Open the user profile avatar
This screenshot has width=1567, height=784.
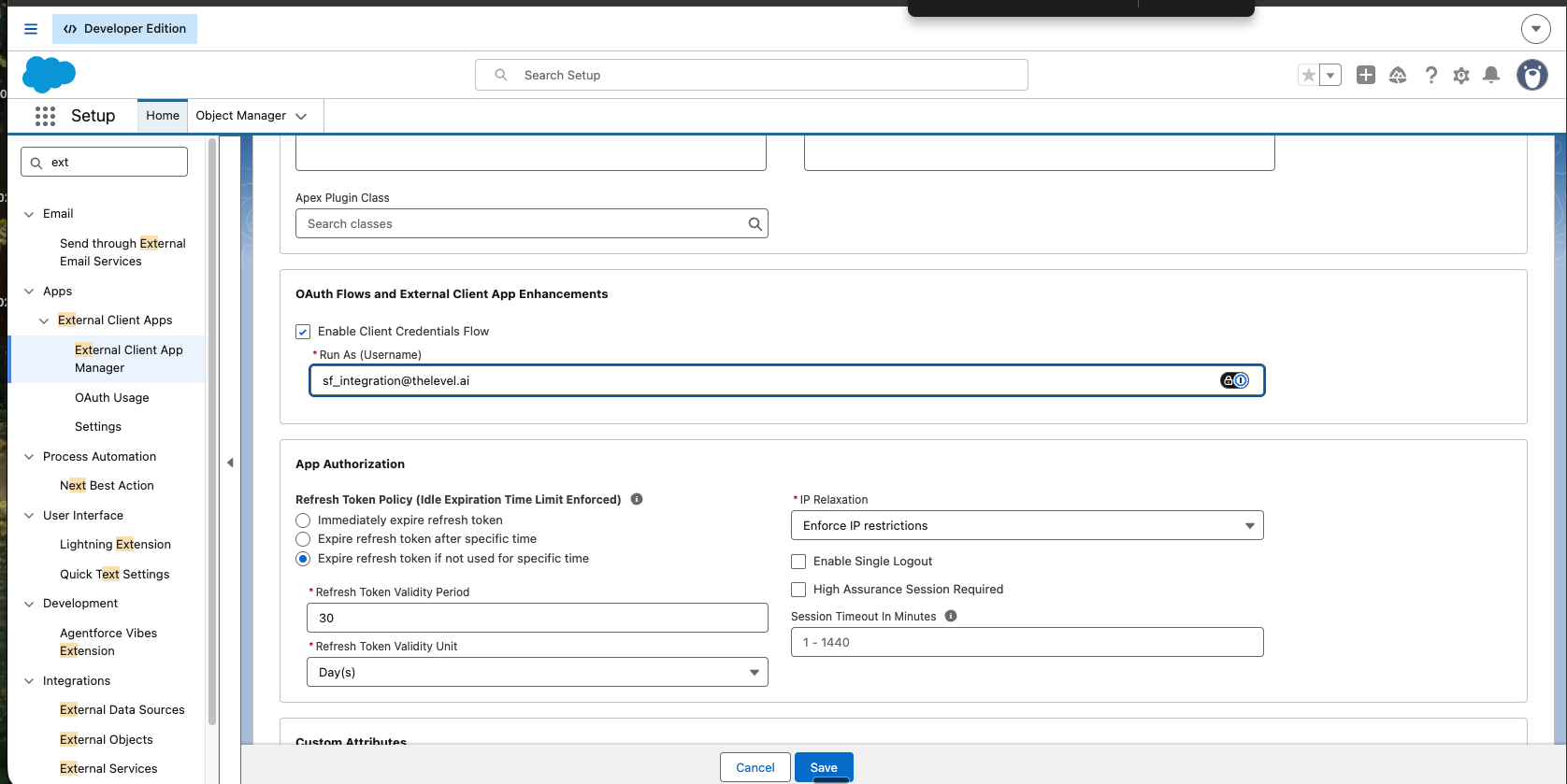pyautogui.click(x=1532, y=75)
